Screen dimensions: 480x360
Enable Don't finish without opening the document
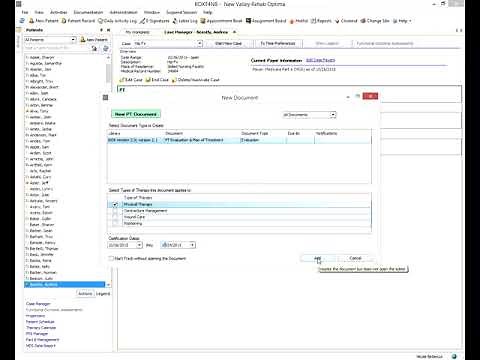click(x=111, y=258)
